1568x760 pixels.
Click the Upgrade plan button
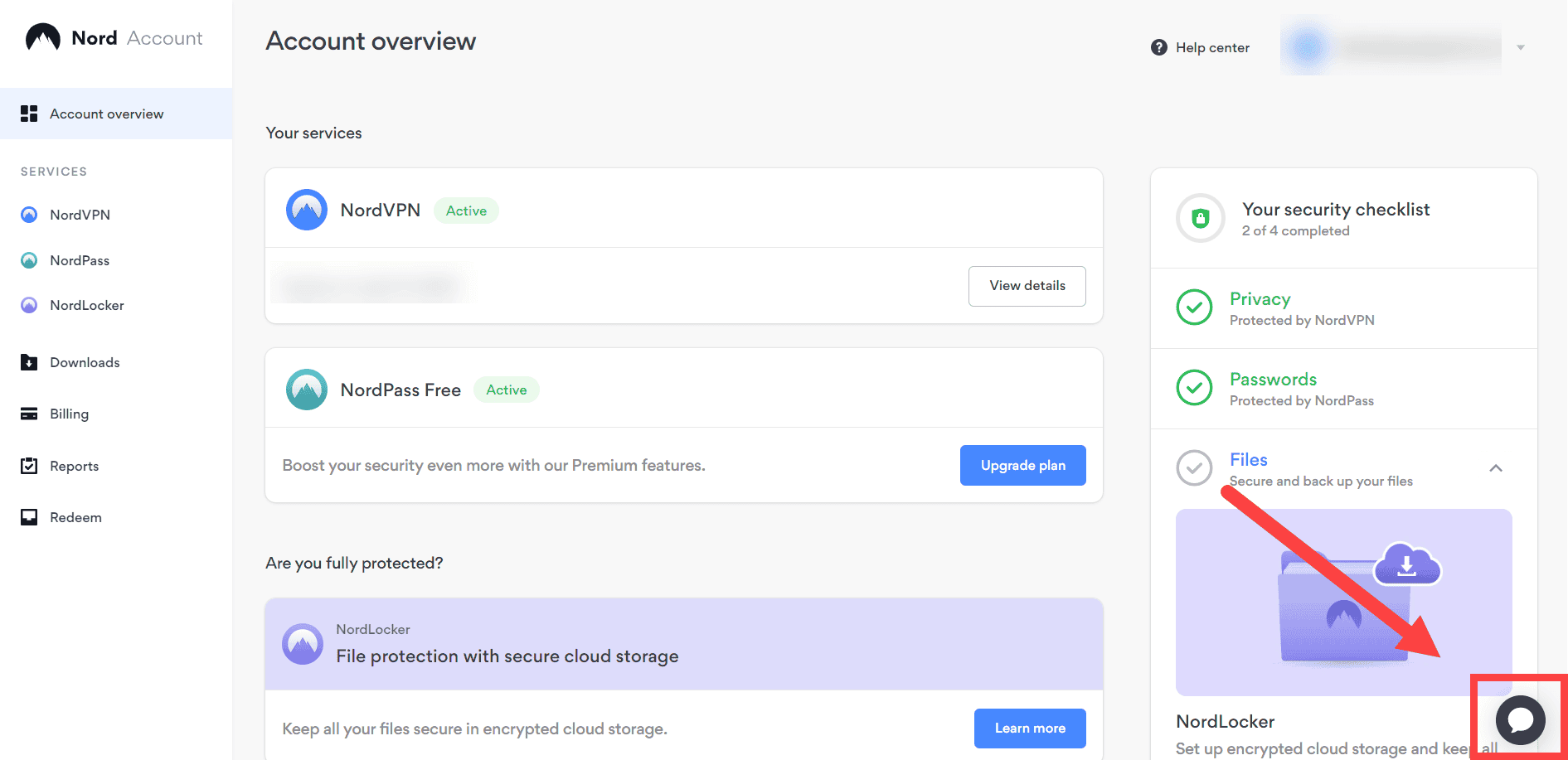pyautogui.click(x=1023, y=466)
